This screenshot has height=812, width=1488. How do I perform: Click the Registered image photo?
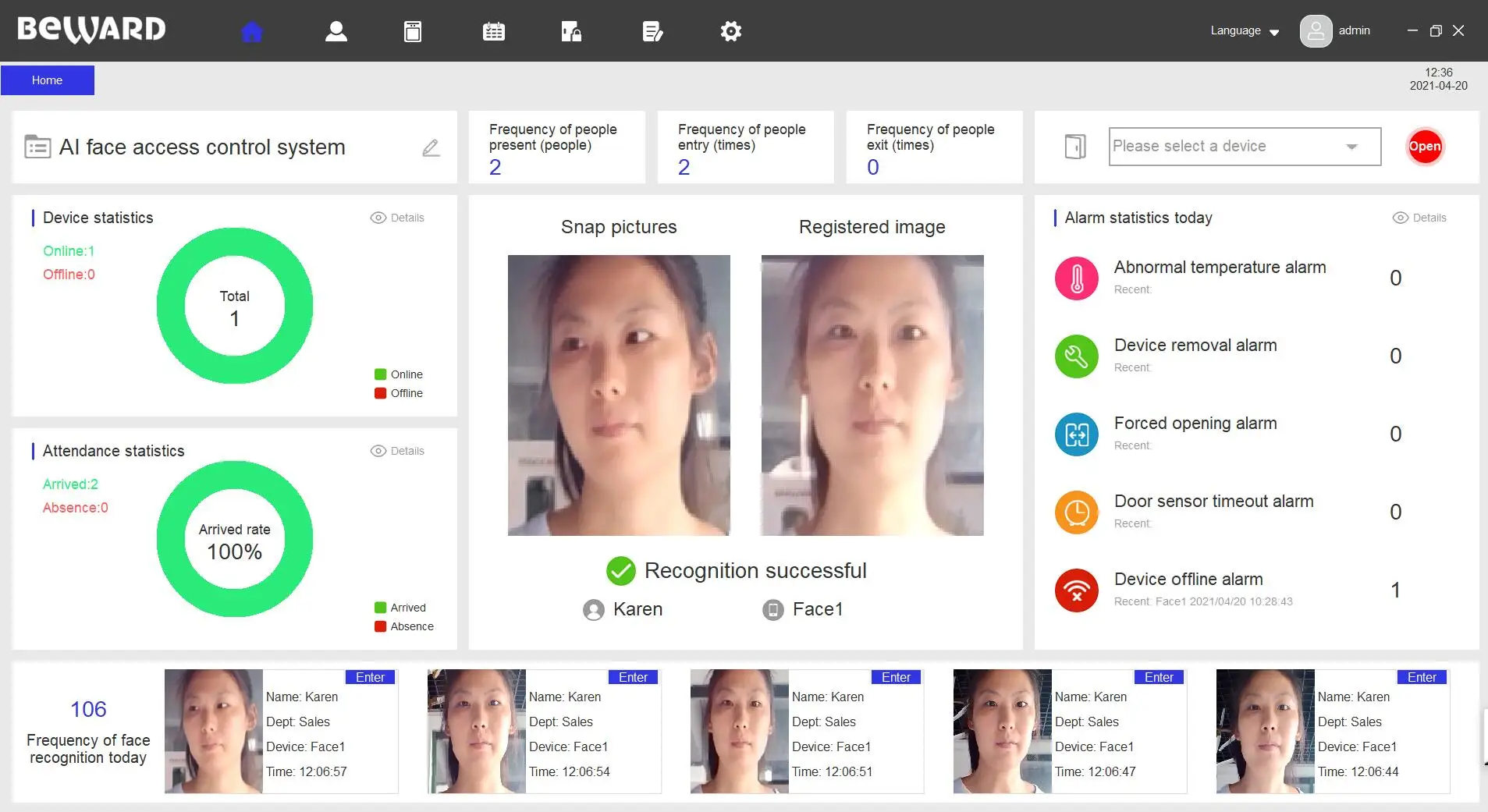872,395
